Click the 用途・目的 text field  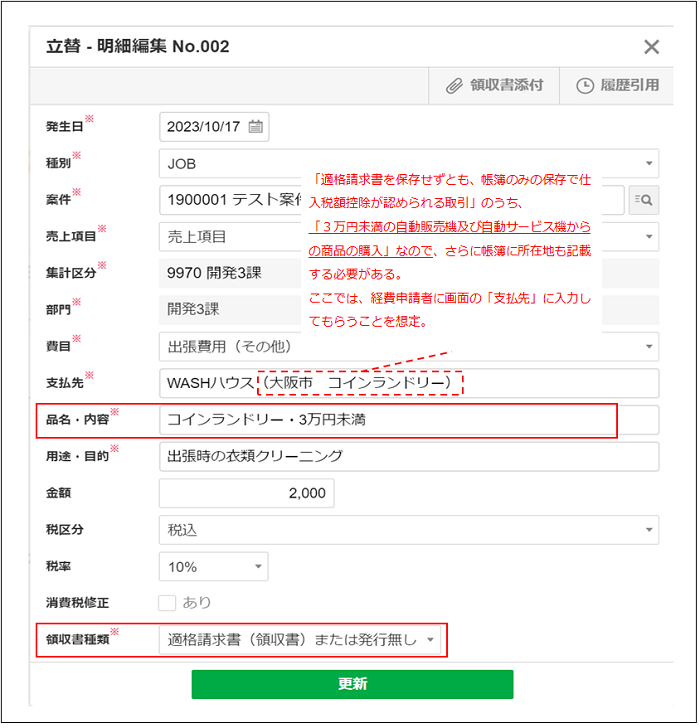(x=408, y=457)
